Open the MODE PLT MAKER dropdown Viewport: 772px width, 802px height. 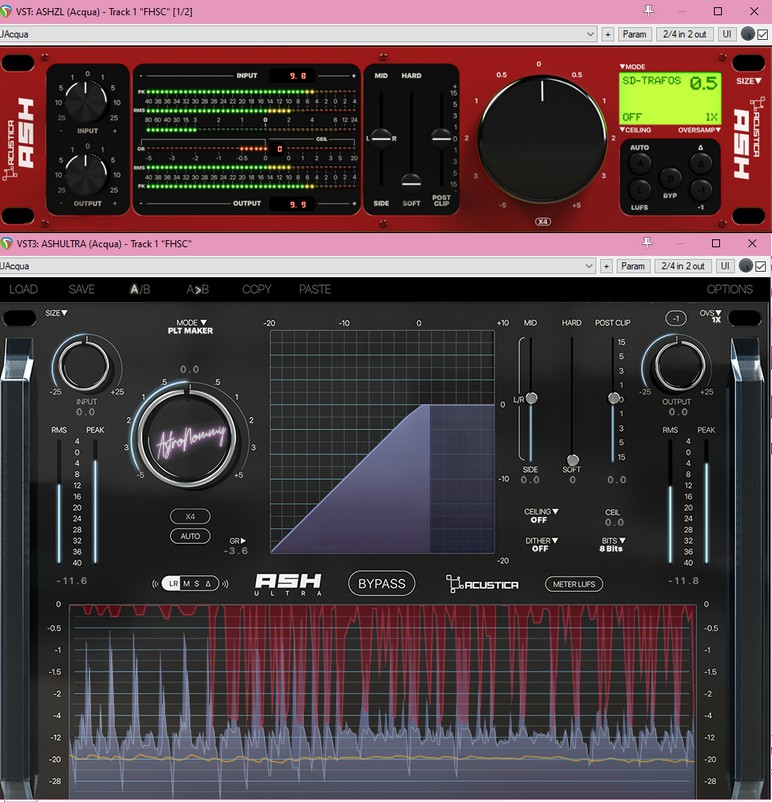pyautogui.click(x=190, y=326)
